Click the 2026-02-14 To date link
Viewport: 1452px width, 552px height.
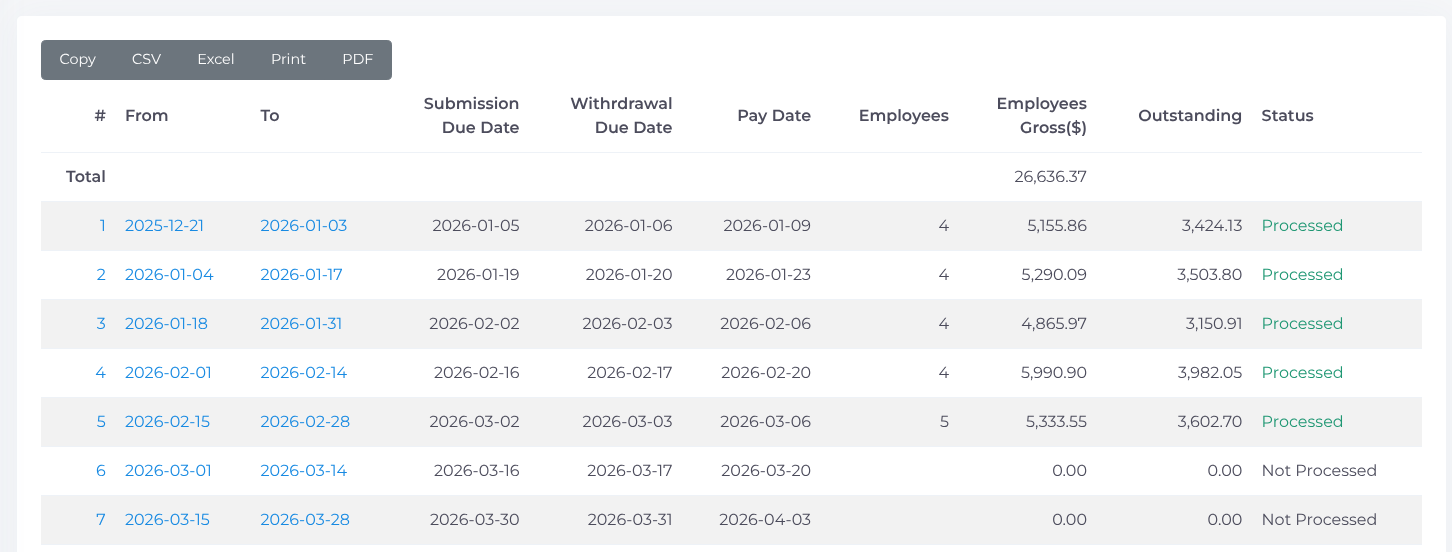point(303,373)
